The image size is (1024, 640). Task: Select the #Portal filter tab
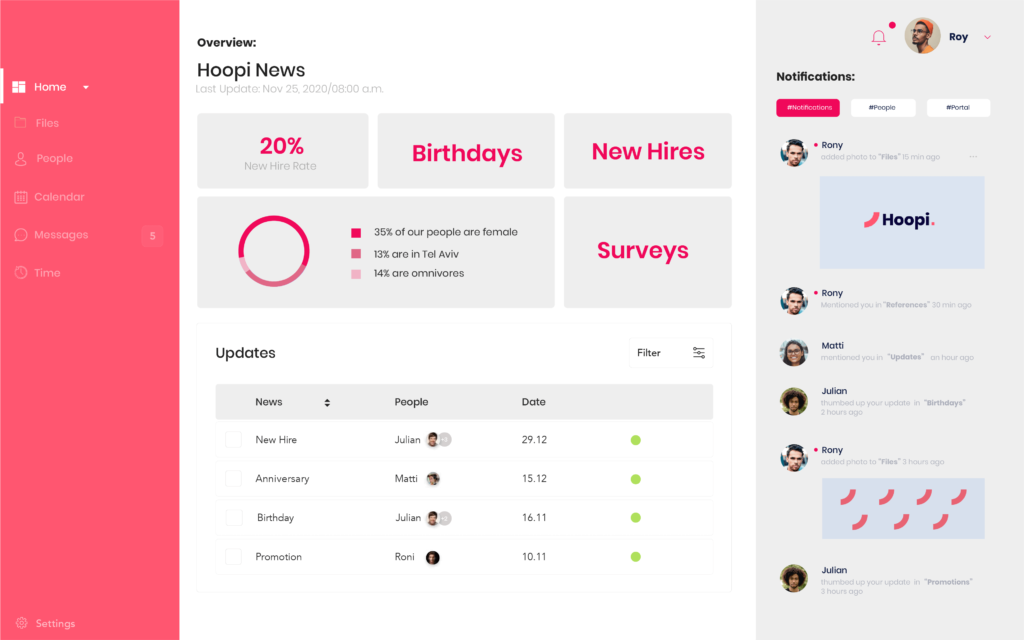[x=958, y=107]
